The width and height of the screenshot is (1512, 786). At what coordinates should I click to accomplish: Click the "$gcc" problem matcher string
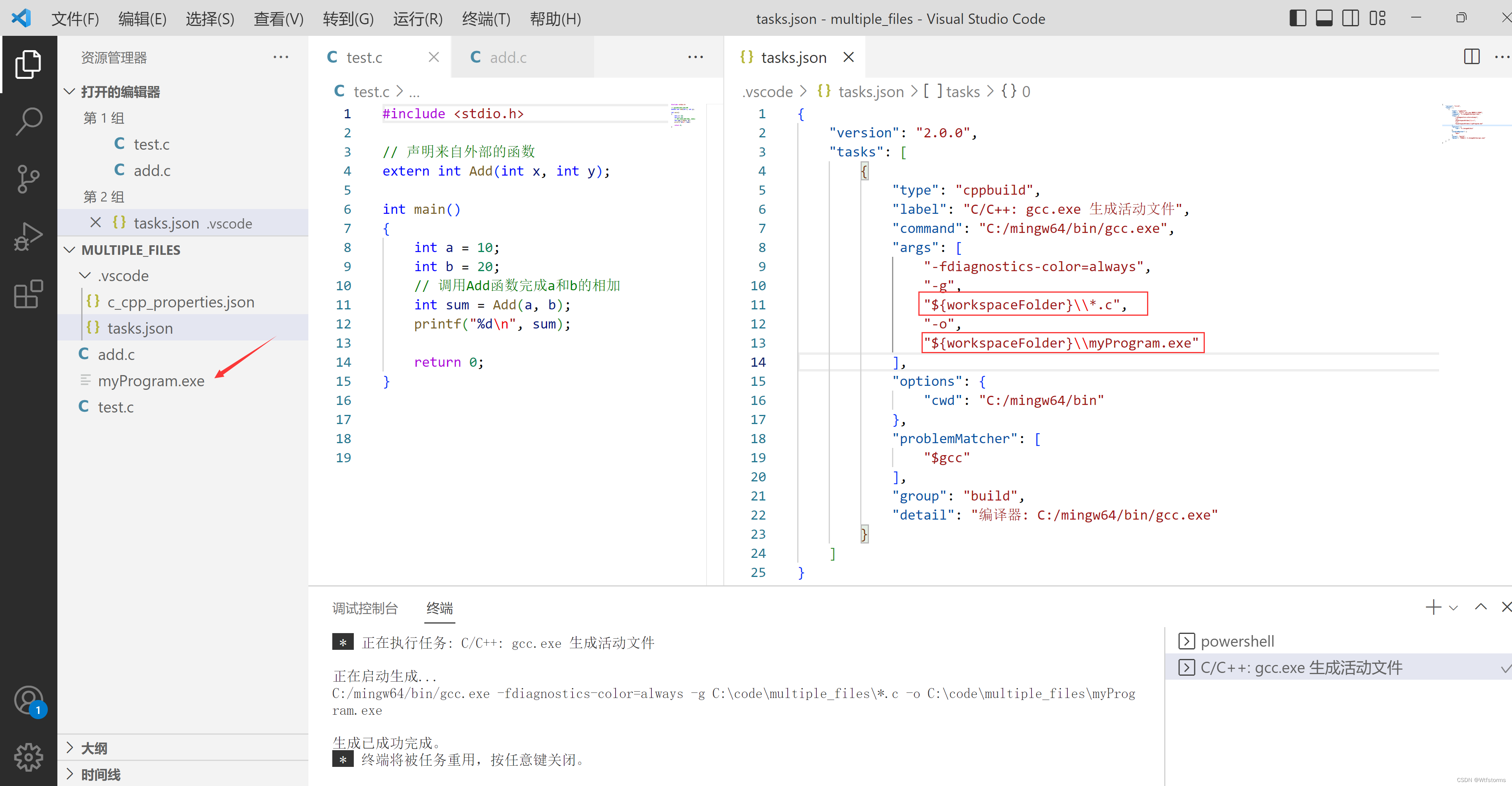[947, 458]
